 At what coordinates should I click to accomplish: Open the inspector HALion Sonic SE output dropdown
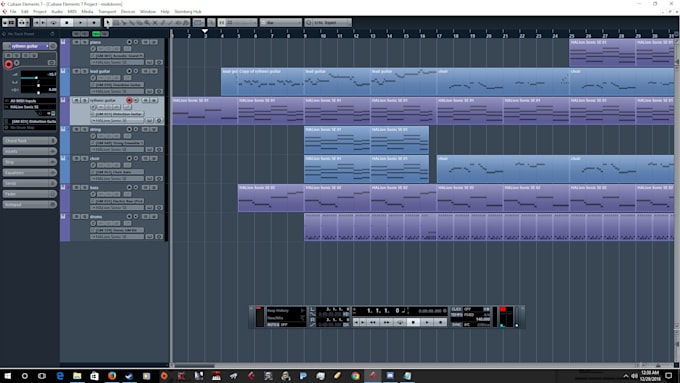coord(30,107)
